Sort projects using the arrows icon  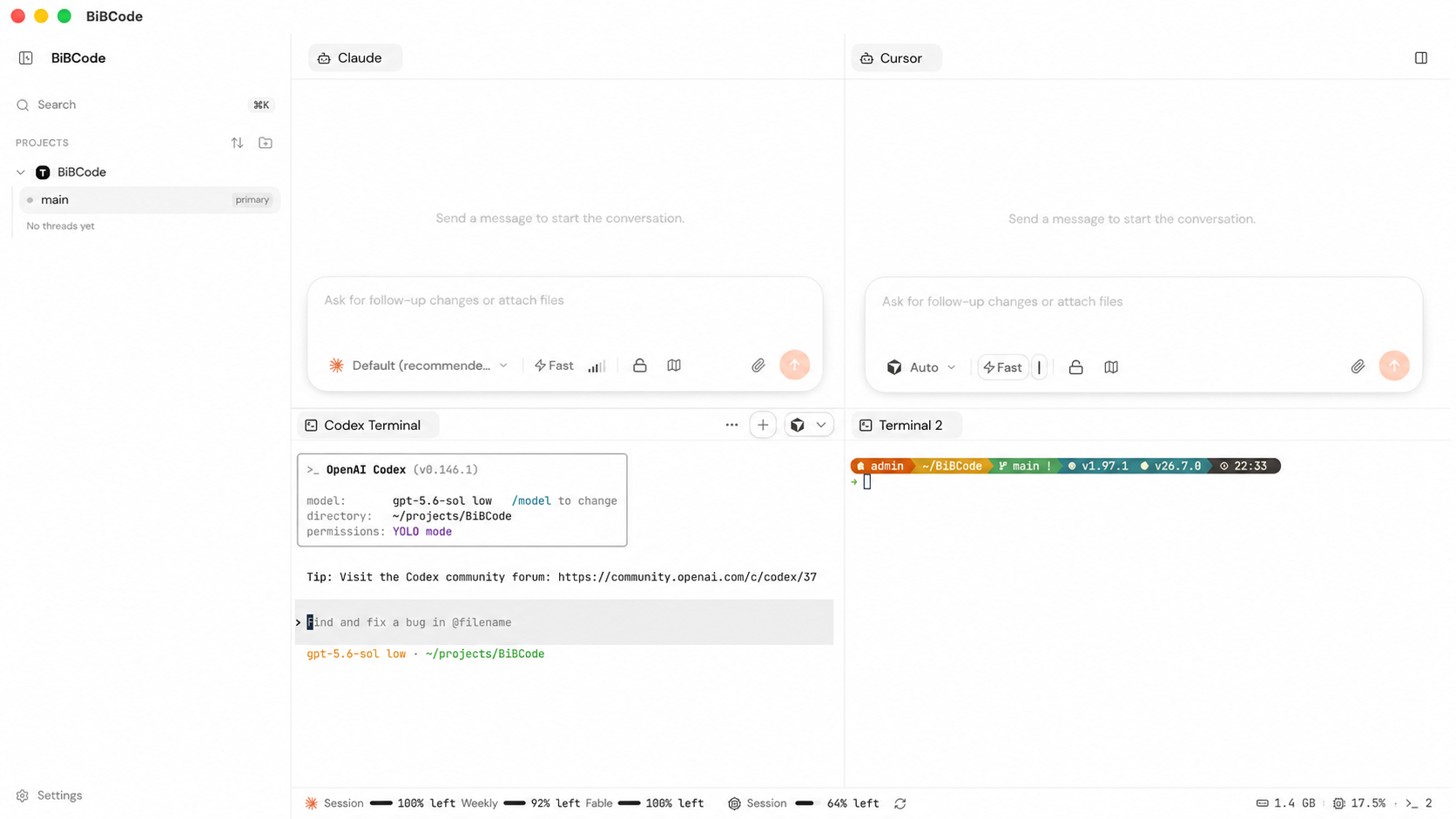click(237, 143)
